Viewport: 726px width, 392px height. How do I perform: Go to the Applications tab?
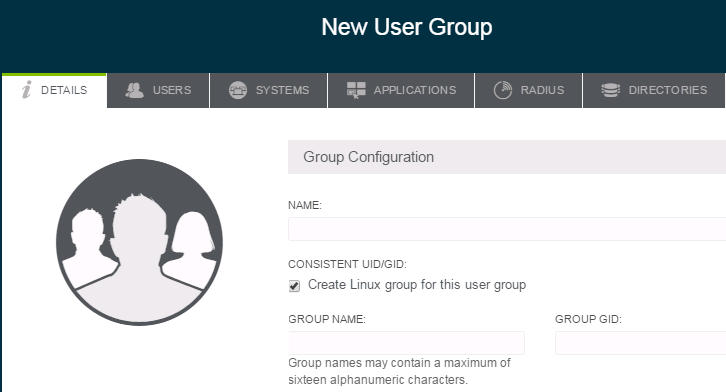coord(401,90)
